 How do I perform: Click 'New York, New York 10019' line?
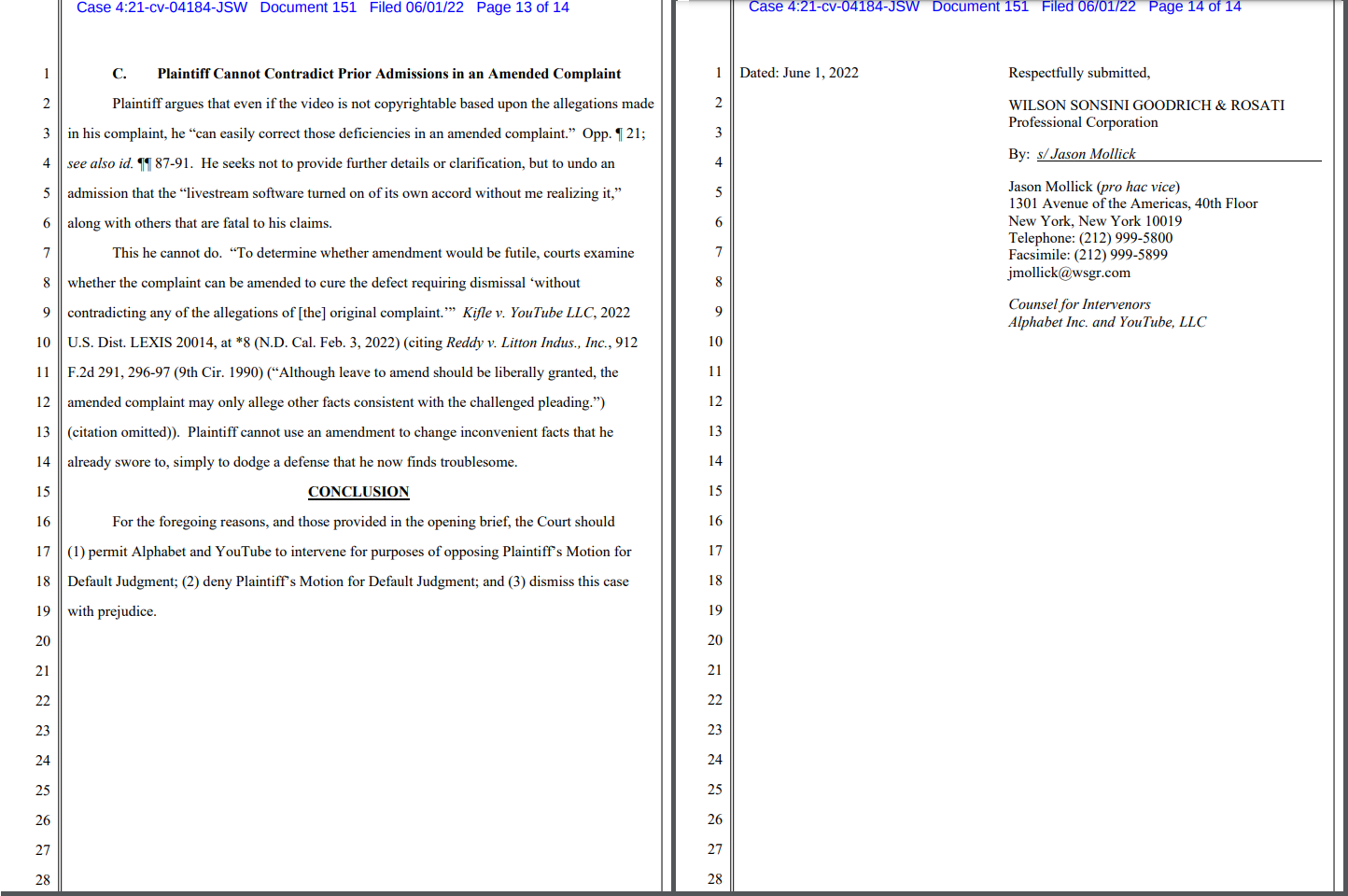pyautogui.click(x=1095, y=221)
